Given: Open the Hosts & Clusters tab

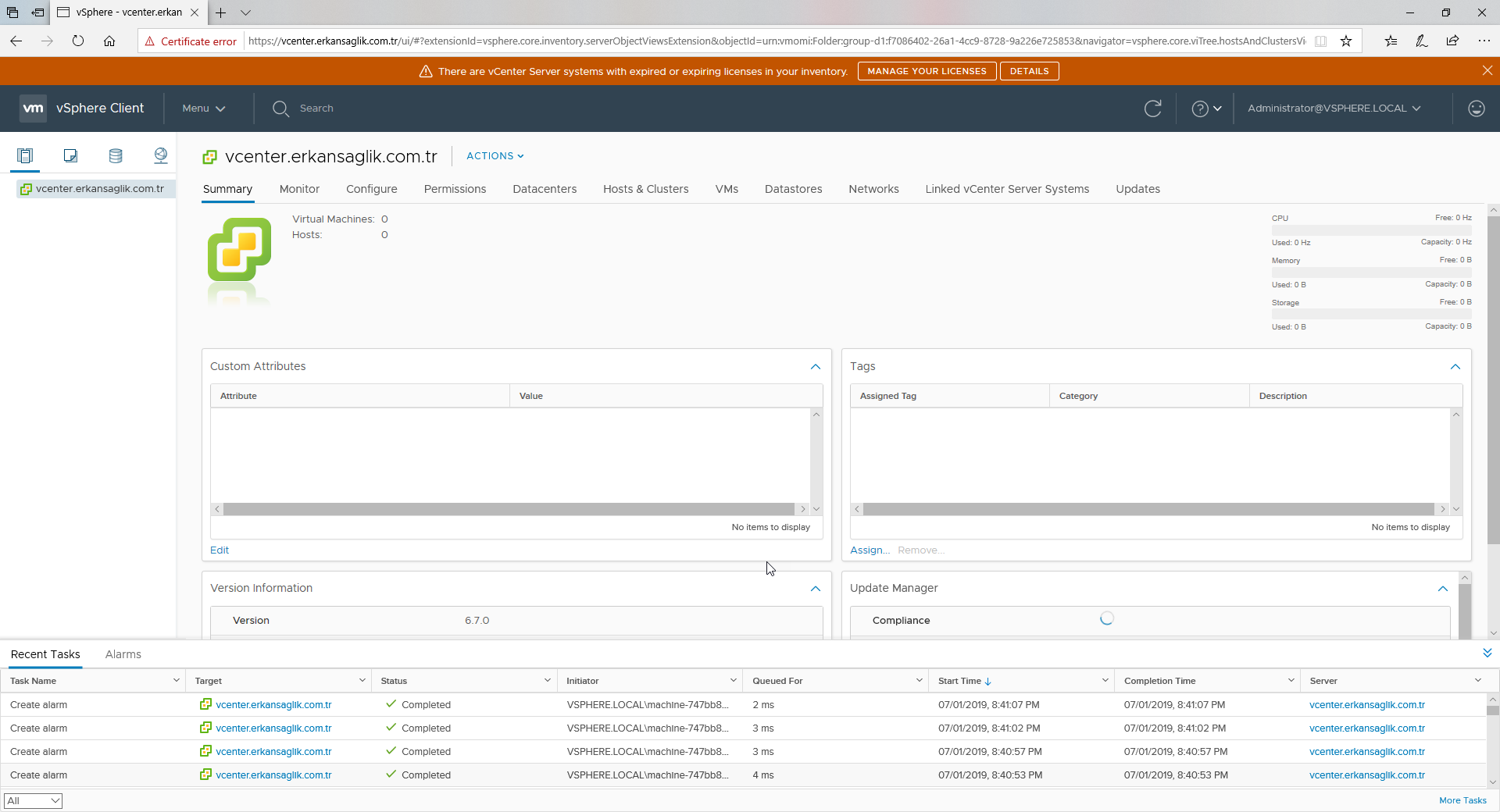Looking at the screenshot, I should point(646,189).
